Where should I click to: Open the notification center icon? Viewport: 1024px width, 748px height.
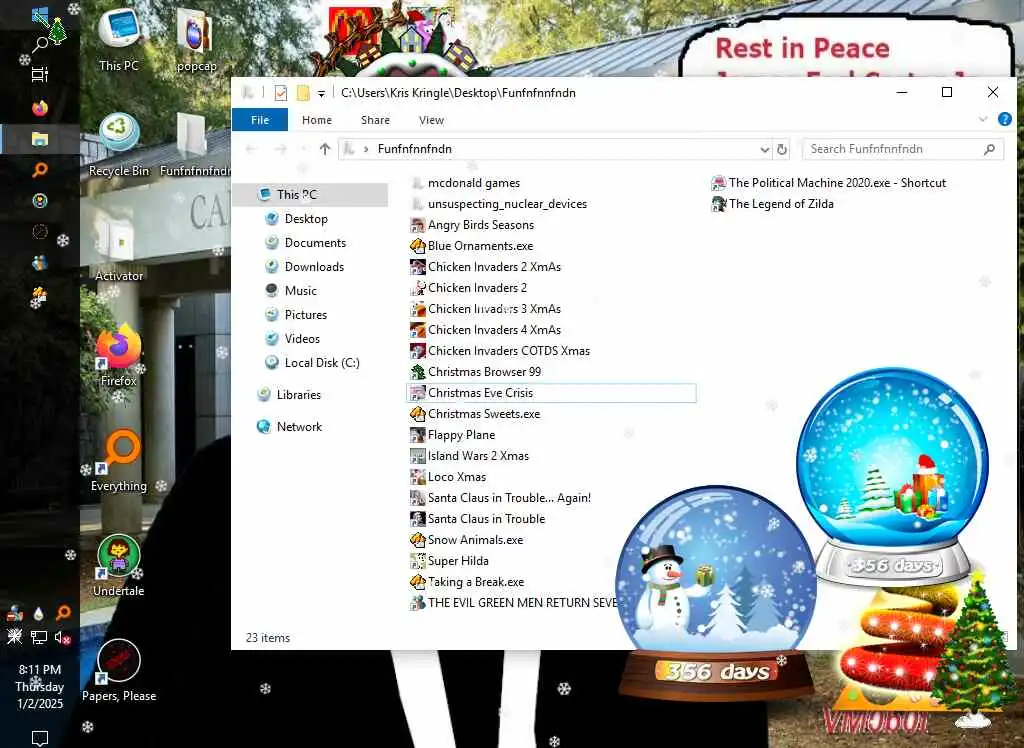(x=40, y=738)
